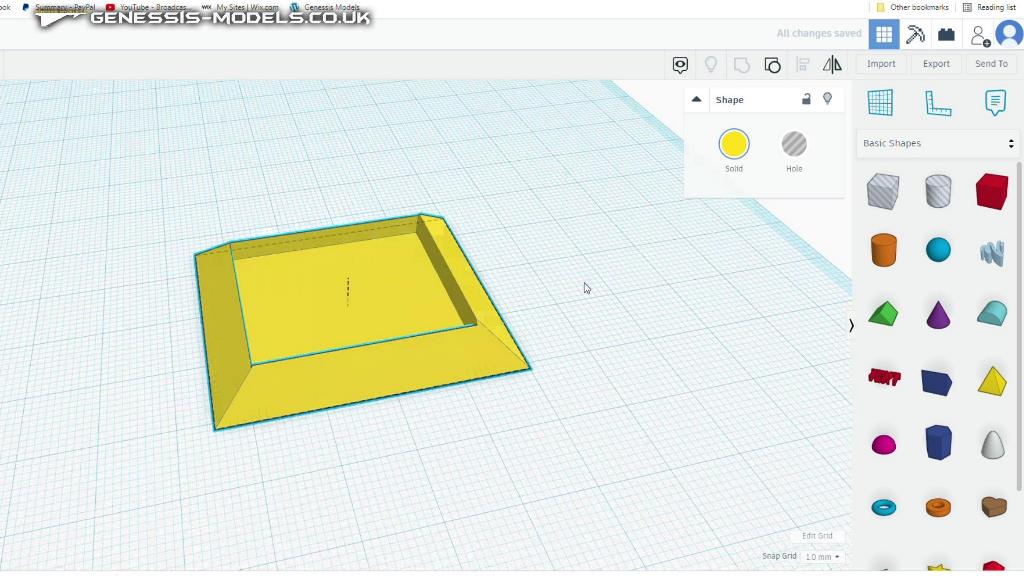Click the Export button

(936, 63)
